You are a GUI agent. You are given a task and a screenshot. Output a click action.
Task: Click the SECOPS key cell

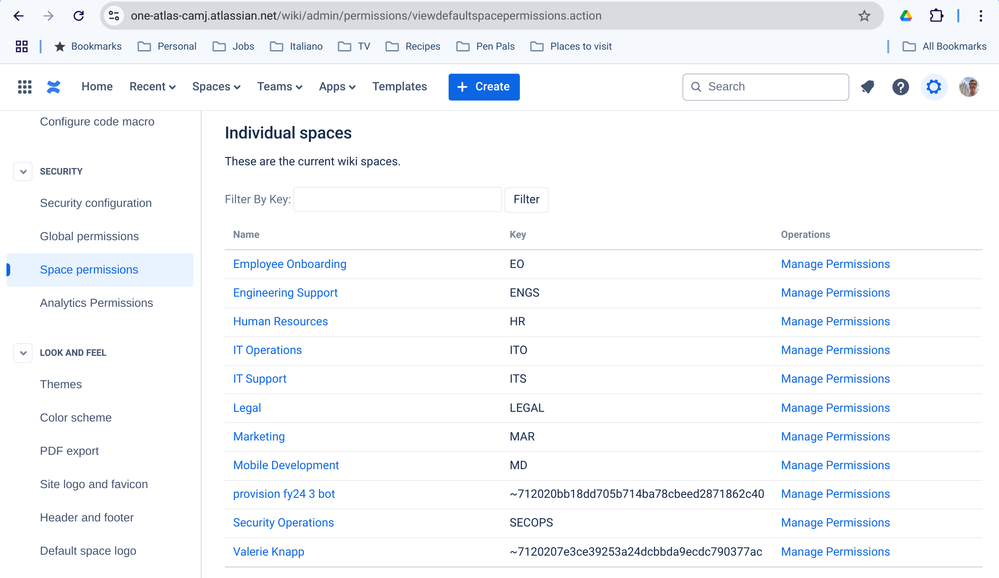tap(531, 523)
